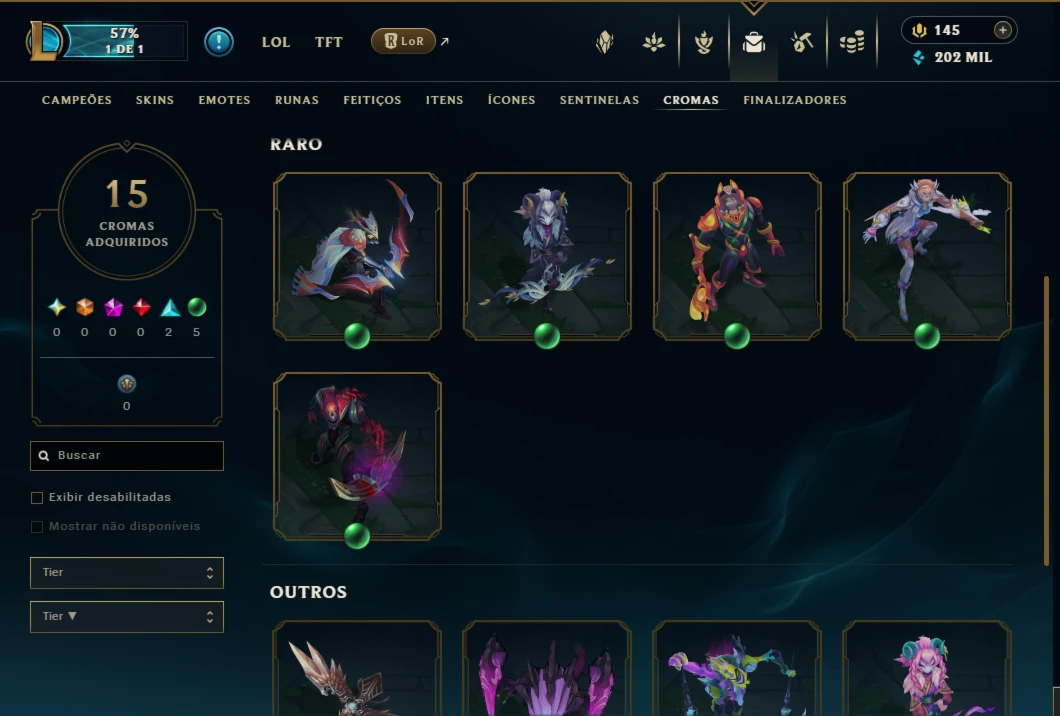
Task: Toggle the Mostrar não disponíveis checkbox
Action: coord(37,527)
